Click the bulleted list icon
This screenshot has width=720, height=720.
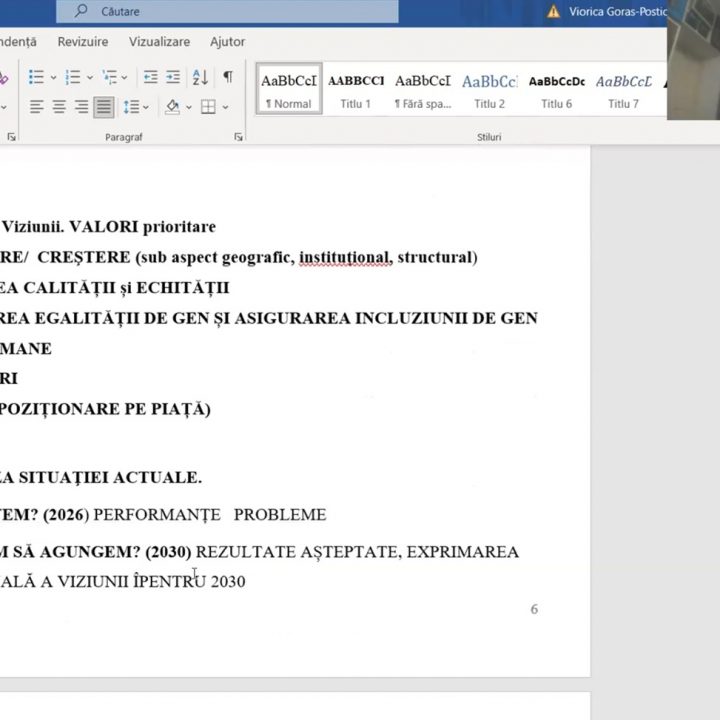tap(36, 77)
